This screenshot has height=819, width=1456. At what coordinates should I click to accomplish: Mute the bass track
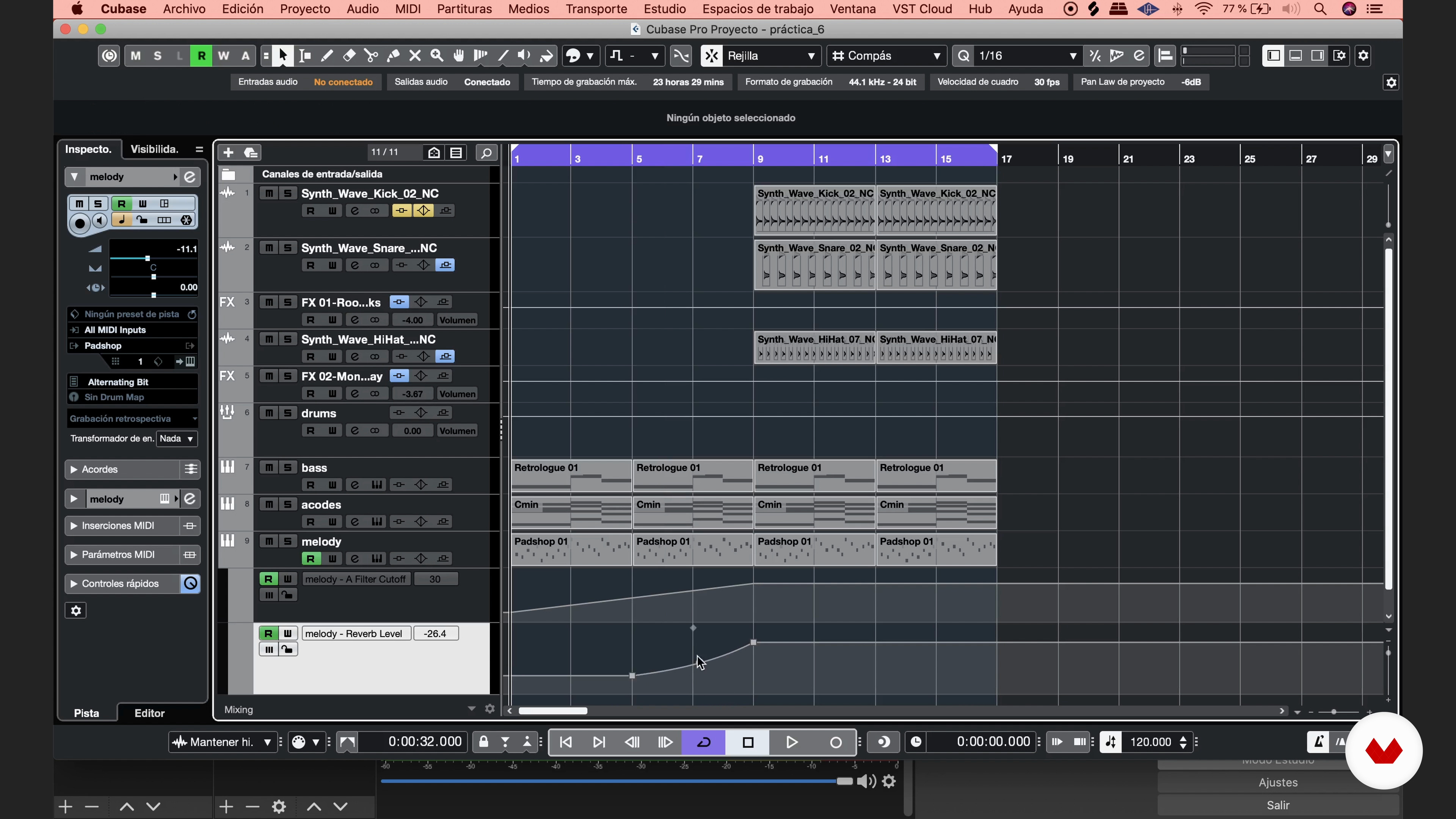coord(269,468)
